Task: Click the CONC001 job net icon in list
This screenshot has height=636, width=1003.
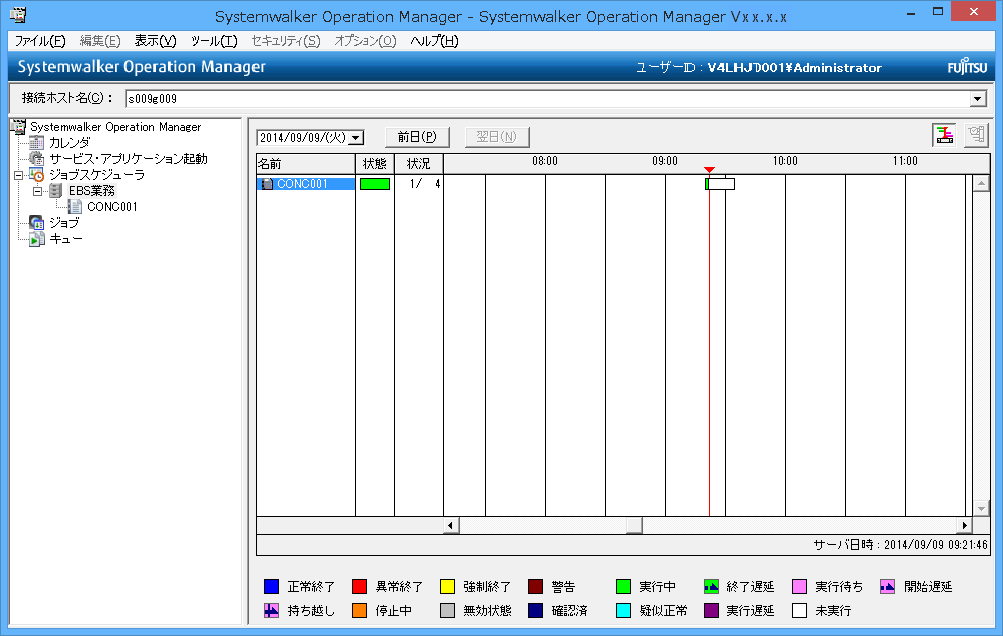Action: tap(267, 184)
